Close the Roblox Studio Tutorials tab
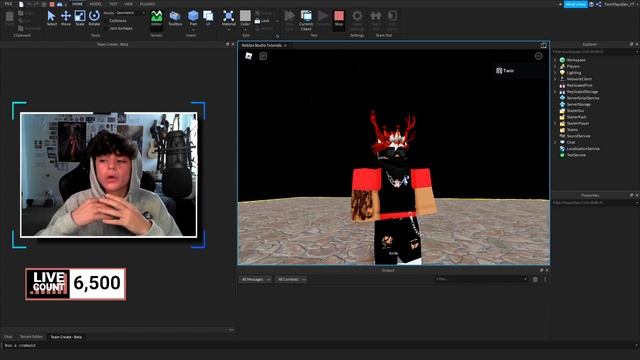The width and height of the screenshot is (640, 360). point(285,45)
